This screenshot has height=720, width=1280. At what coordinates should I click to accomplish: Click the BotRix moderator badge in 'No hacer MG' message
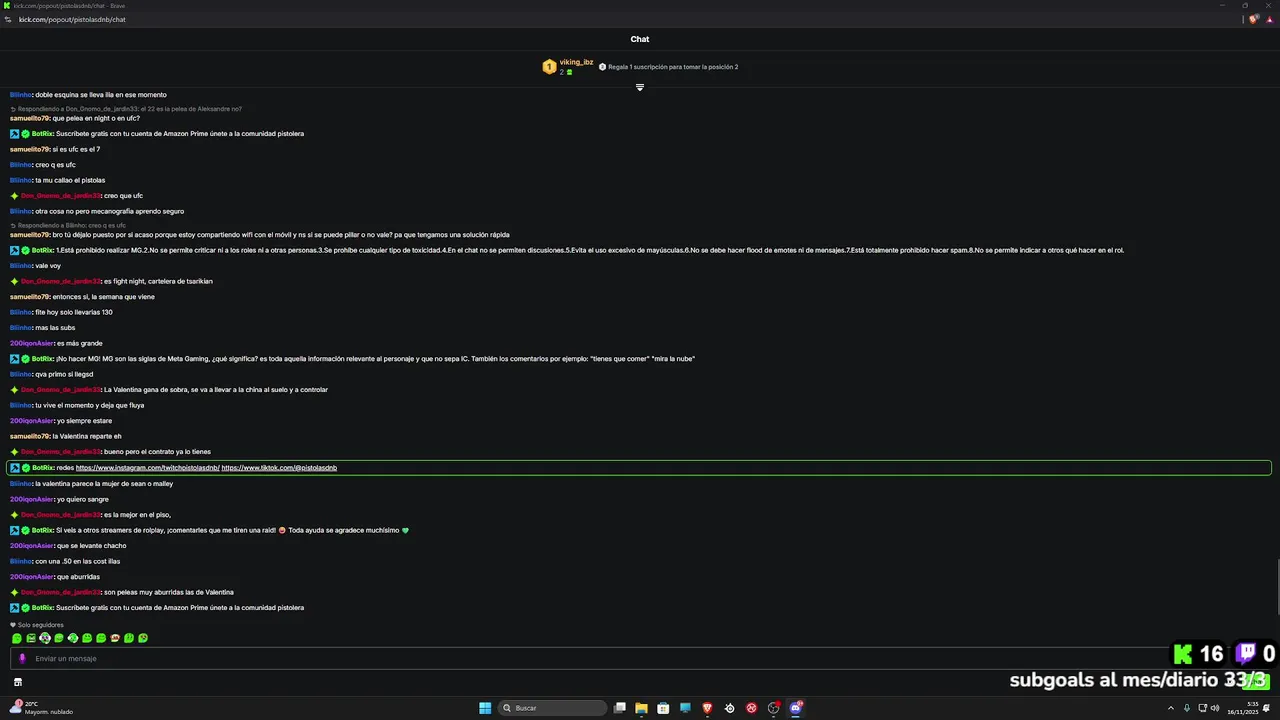point(15,359)
